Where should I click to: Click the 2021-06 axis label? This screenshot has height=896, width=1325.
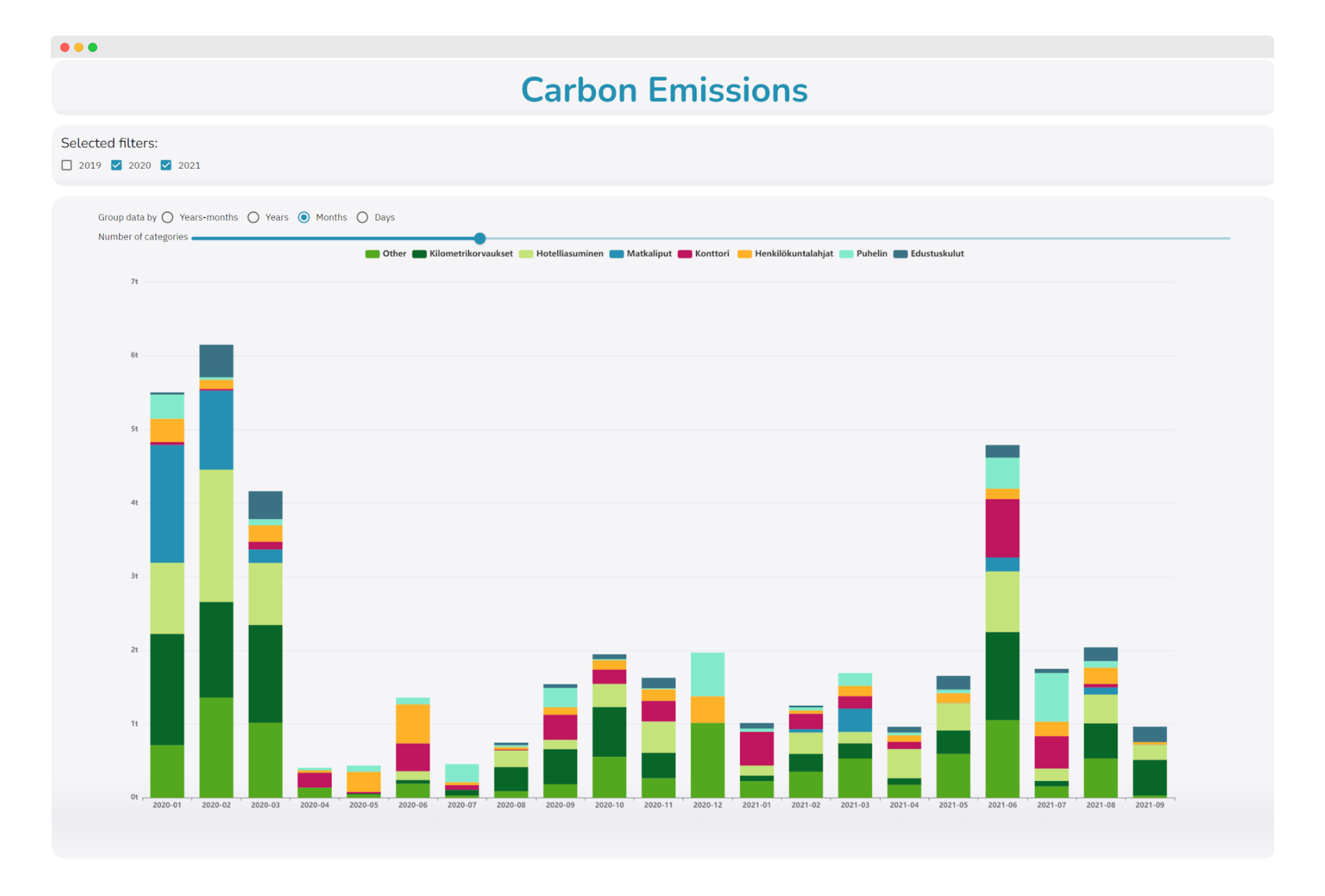tap(1002, 805)
